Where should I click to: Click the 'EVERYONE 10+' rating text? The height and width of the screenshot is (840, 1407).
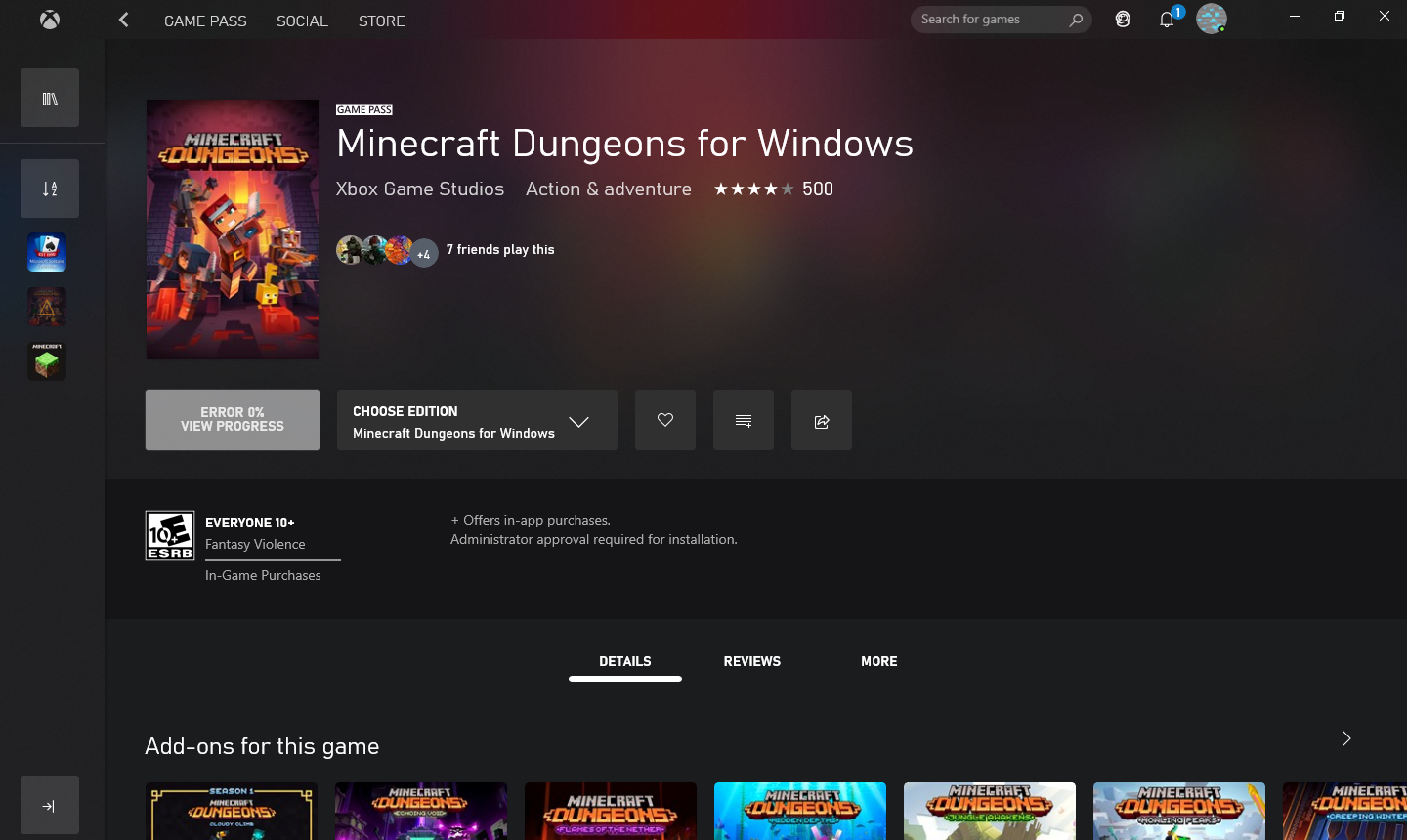[249, 524]
